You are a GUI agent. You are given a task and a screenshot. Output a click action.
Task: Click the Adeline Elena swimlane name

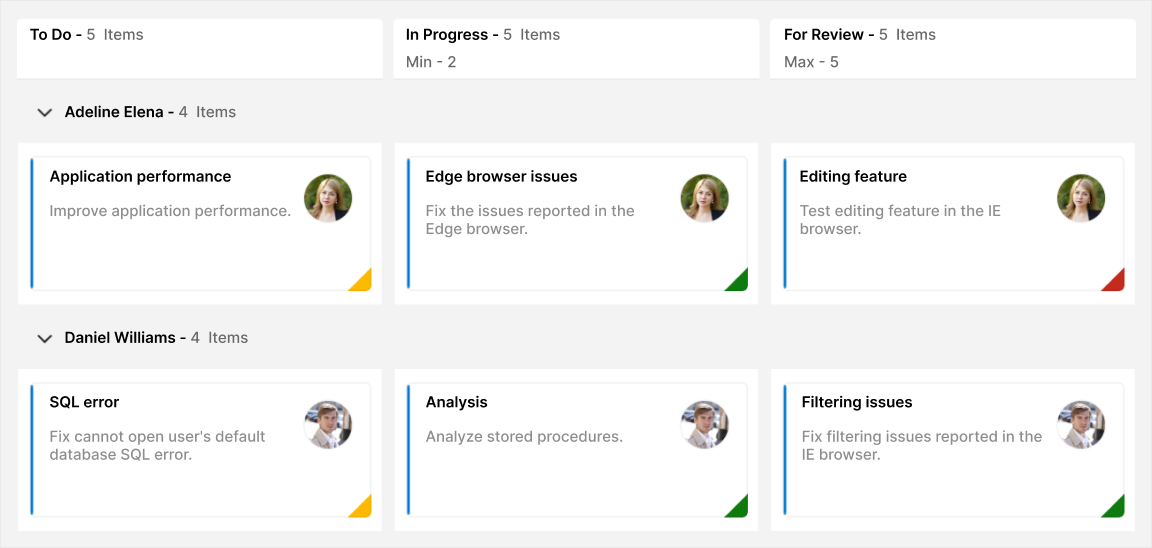(114, 113)
